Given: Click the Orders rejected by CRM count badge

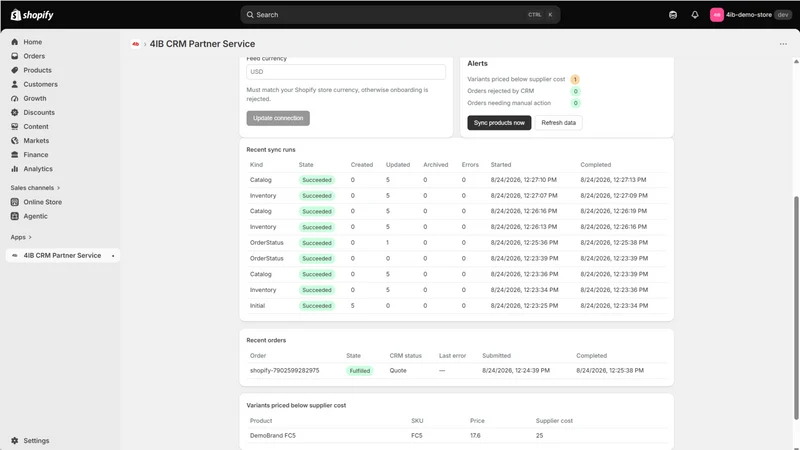Looking at the screenshot, I should tap(576, 91).
